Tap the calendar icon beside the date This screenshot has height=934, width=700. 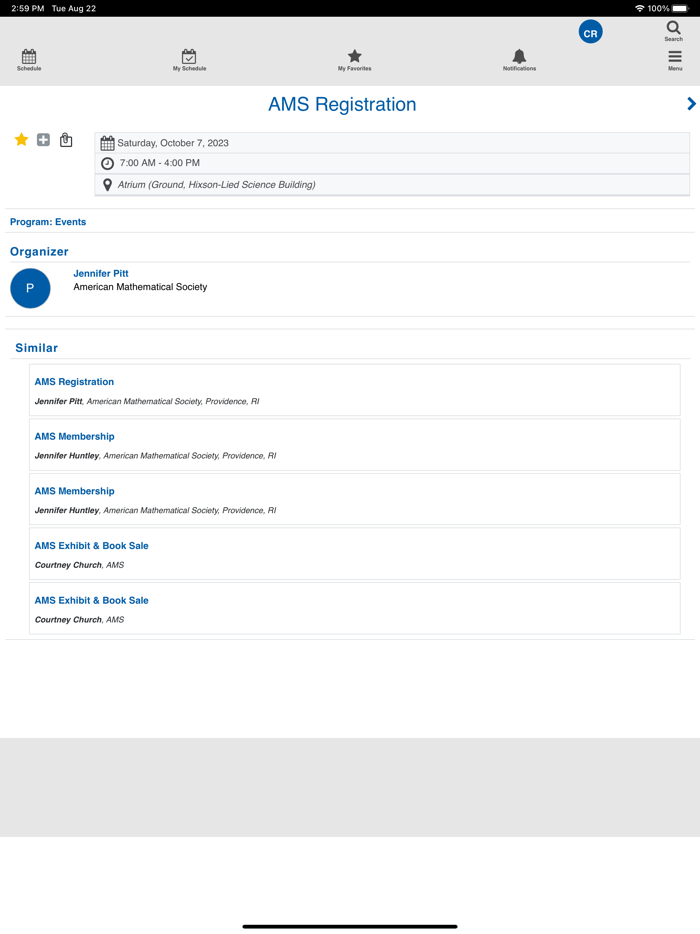click(107, 143)
